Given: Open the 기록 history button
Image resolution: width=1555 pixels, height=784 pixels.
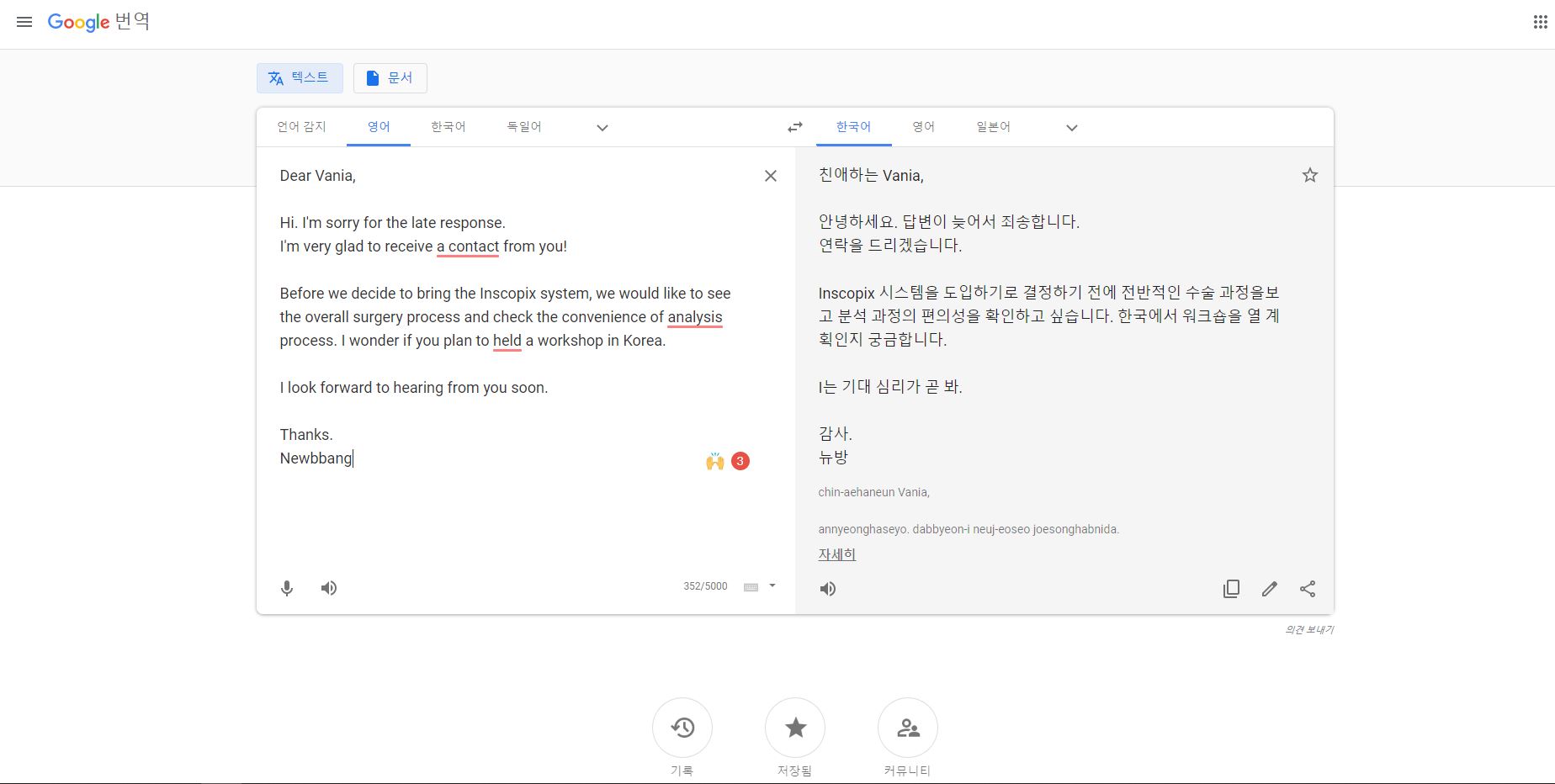Looking at the screenshot, I should click(682, 728).
